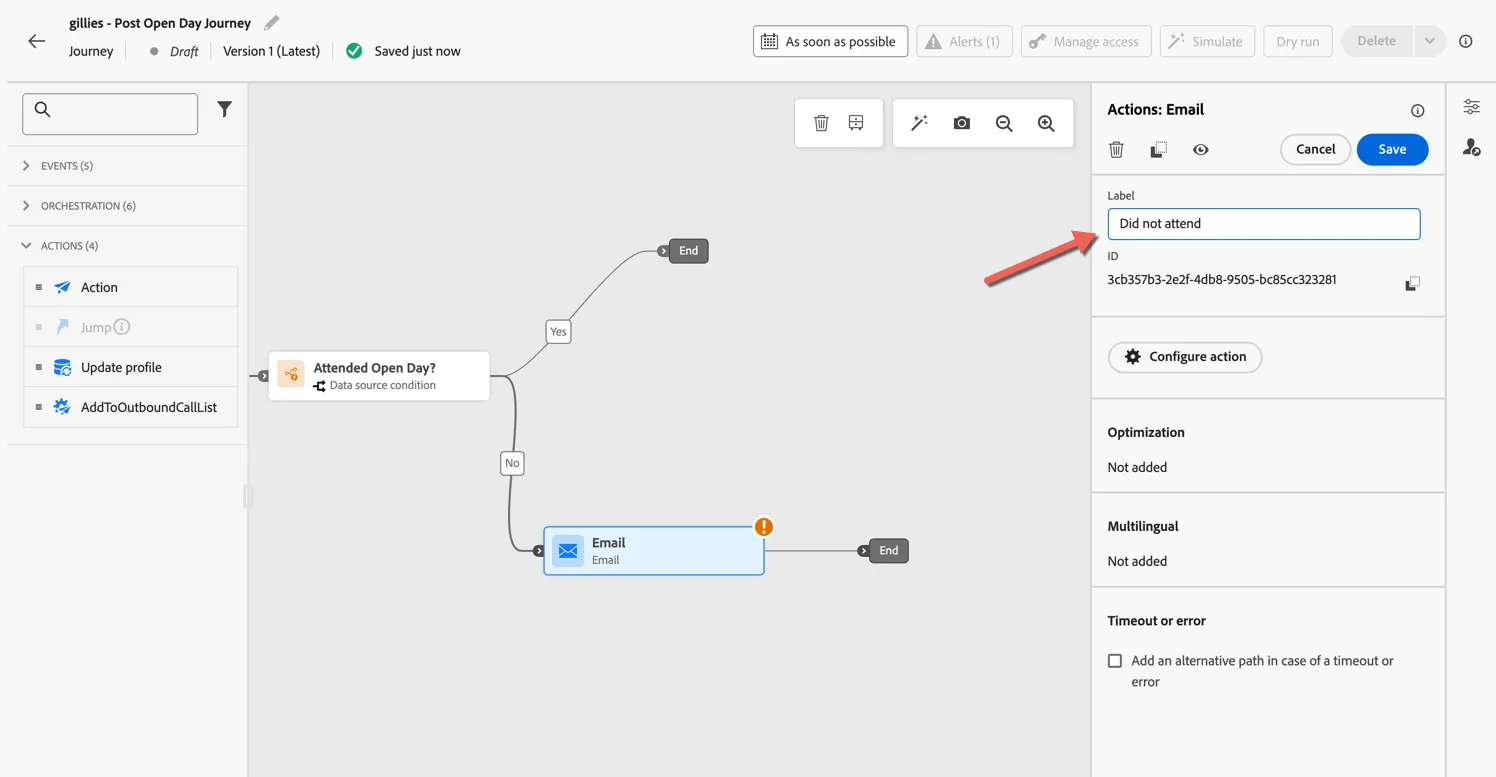
Task: Open the settings sliders icon in right rail
Action: pos(1471,107)
